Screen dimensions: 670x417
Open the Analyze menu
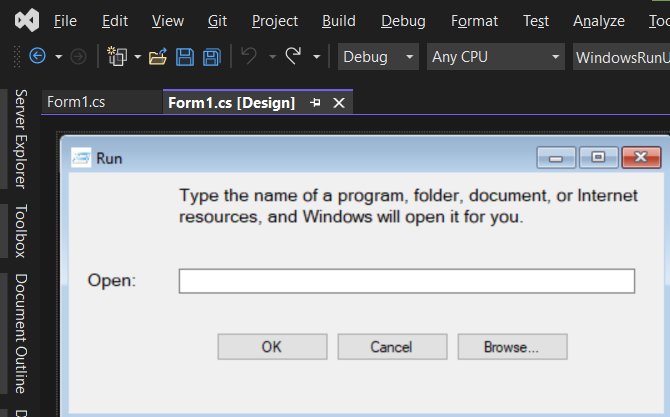[x=599, y=21]
